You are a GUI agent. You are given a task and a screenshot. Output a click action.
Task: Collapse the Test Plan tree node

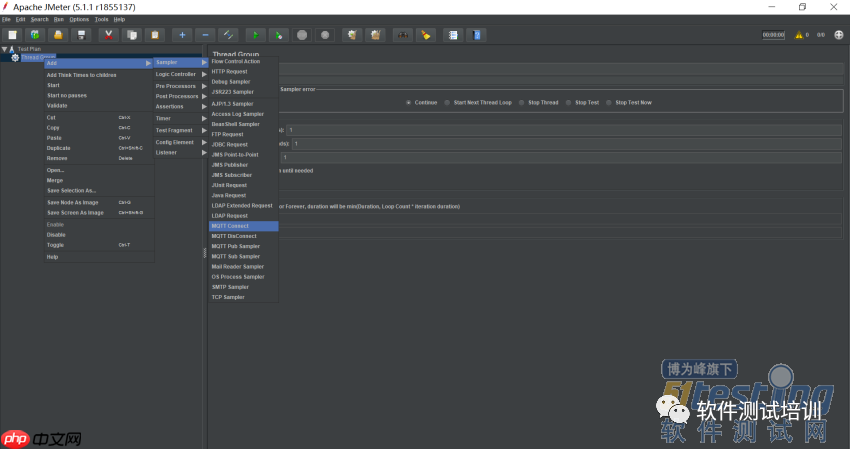click(5, 48)
